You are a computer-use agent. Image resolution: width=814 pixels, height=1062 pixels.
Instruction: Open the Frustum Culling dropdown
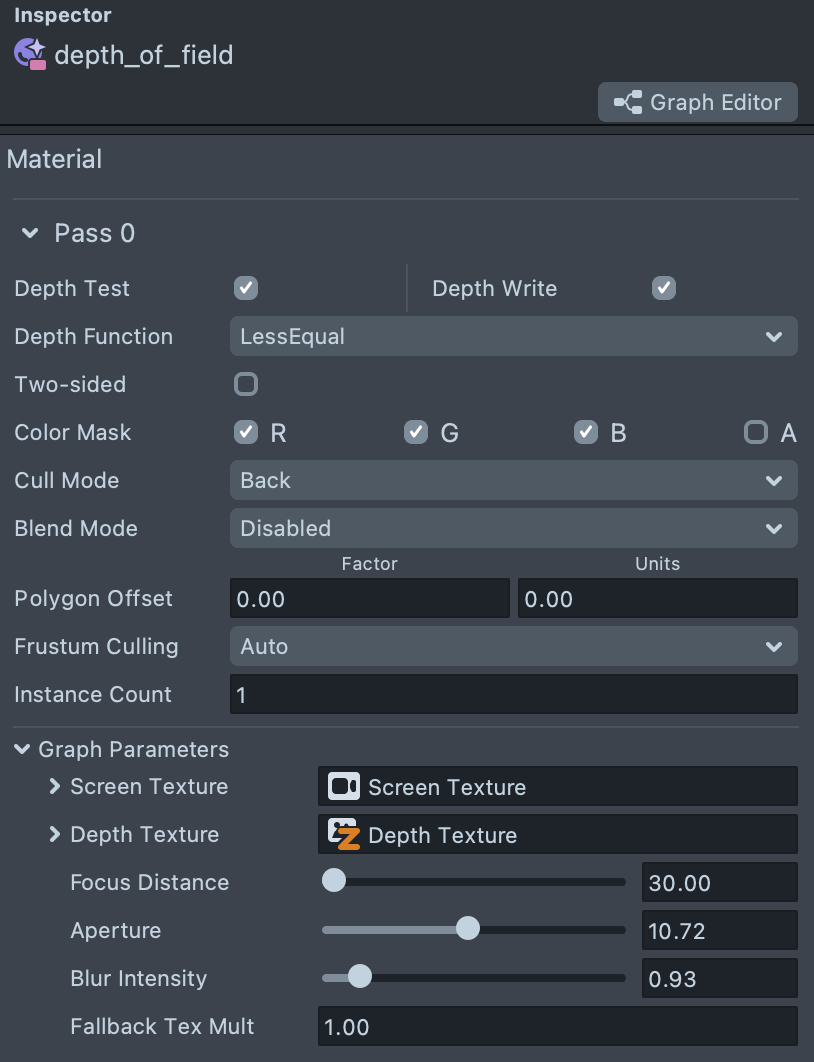[513, 647]
